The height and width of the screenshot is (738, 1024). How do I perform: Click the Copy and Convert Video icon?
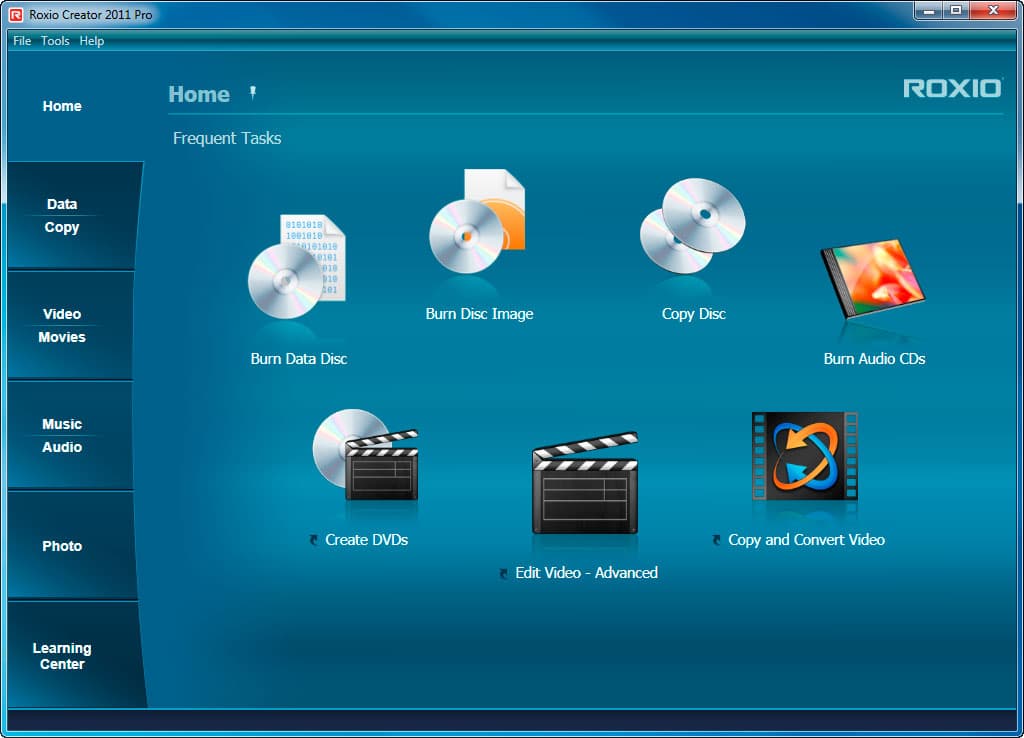(x=805, y=456)
